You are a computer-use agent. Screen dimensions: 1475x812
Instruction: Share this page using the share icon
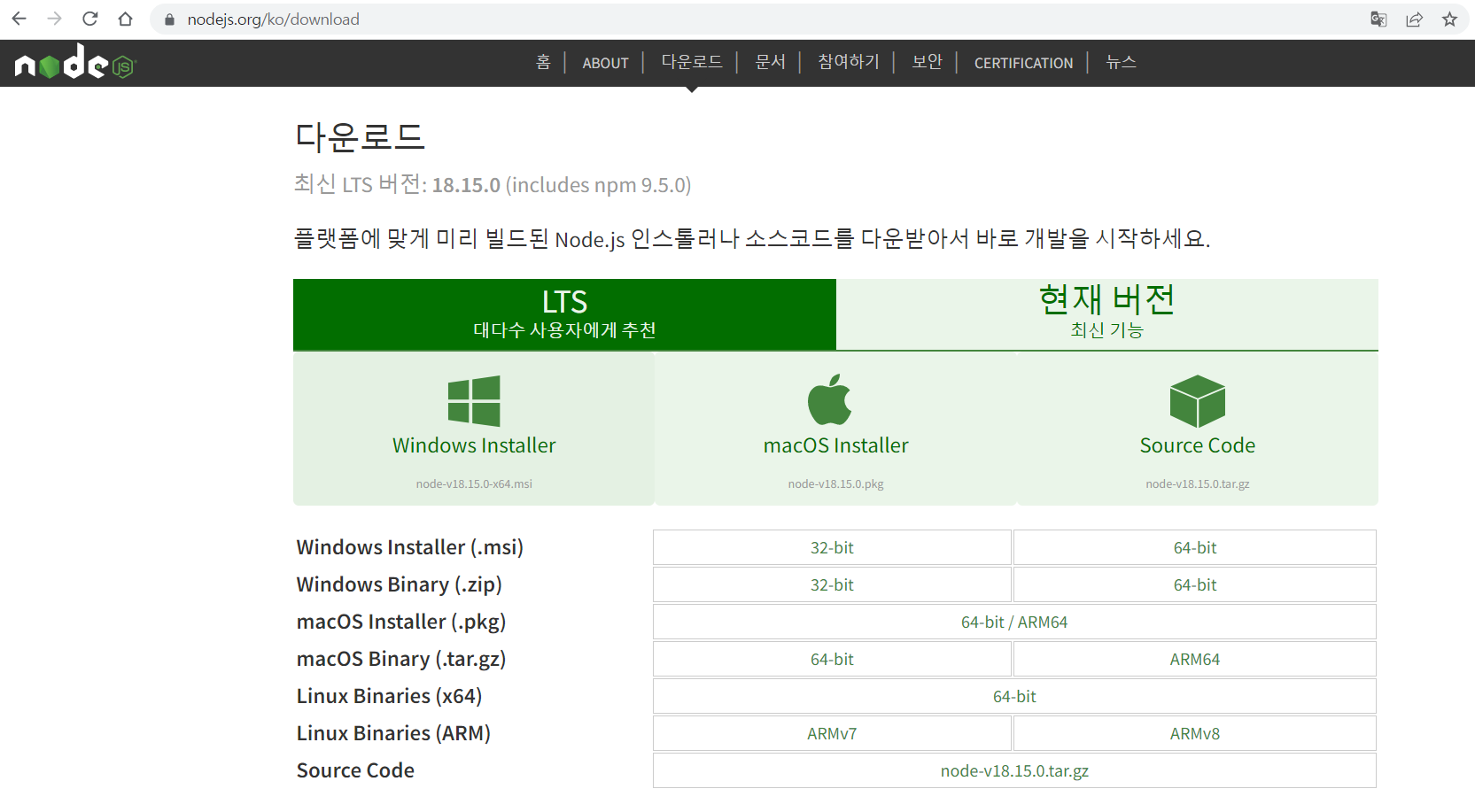coord(1414,19)
